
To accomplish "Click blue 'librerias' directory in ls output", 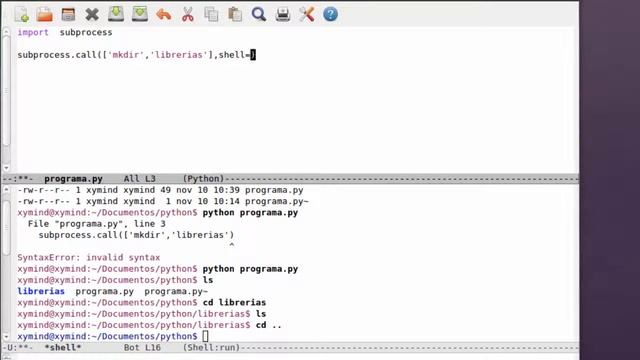I will click(41, 291).
